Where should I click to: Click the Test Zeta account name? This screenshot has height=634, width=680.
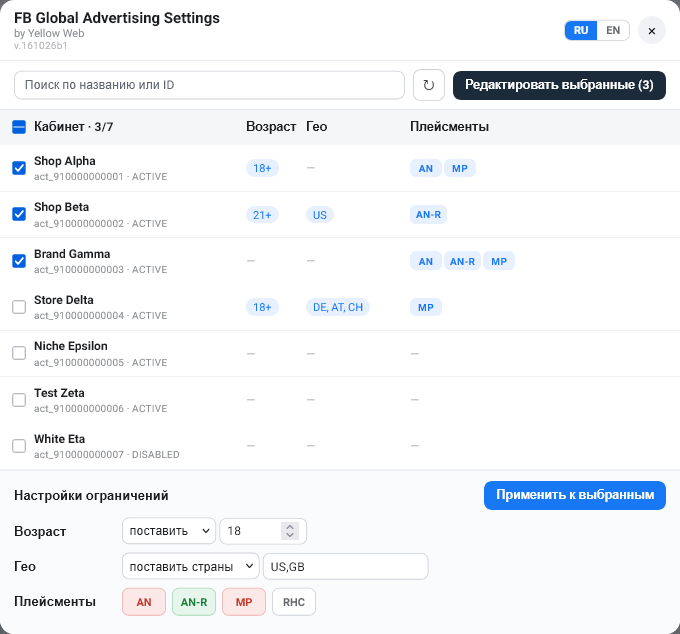59,392
